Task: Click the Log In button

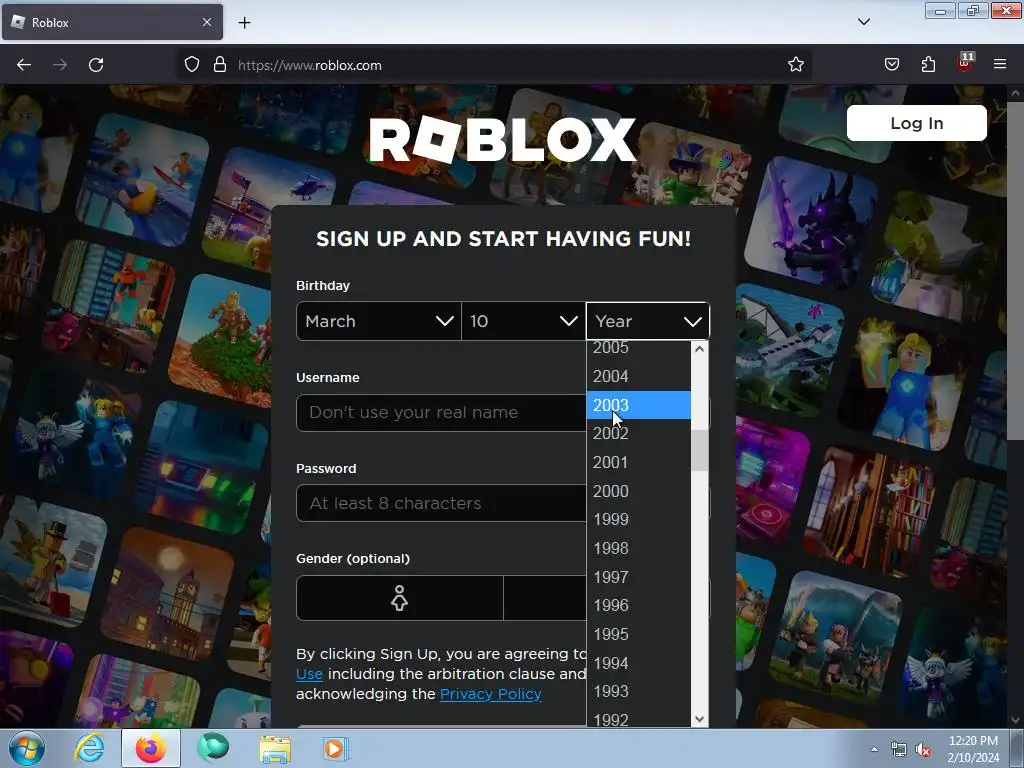Action: [916, 123]
